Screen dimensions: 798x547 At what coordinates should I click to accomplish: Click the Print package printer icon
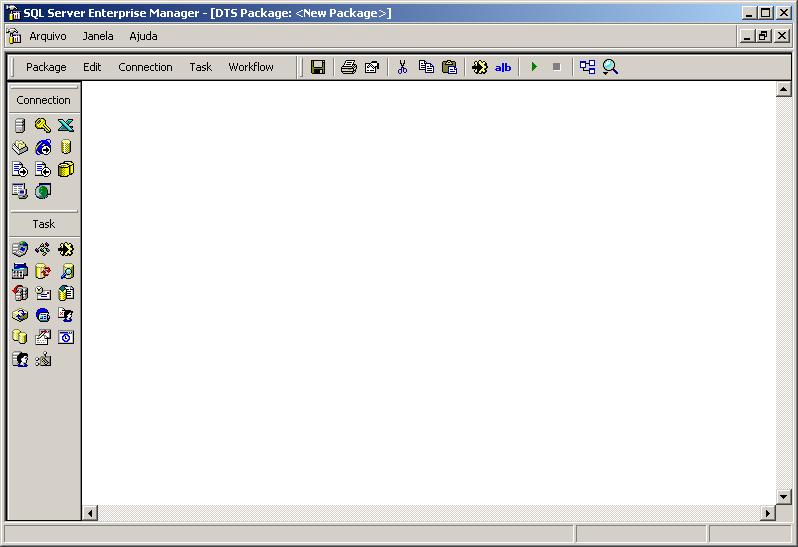[348, 67]
